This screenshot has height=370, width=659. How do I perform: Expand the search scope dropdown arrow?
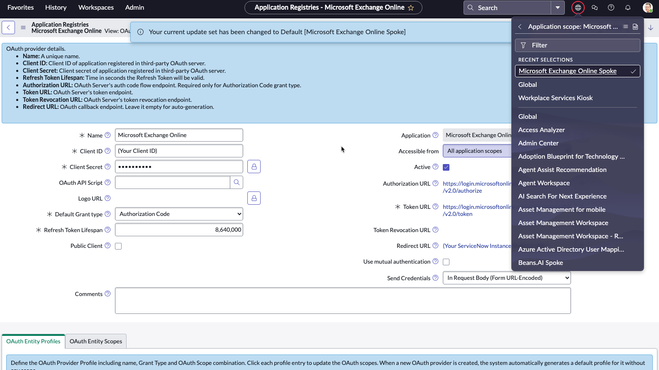coord(557,8)
